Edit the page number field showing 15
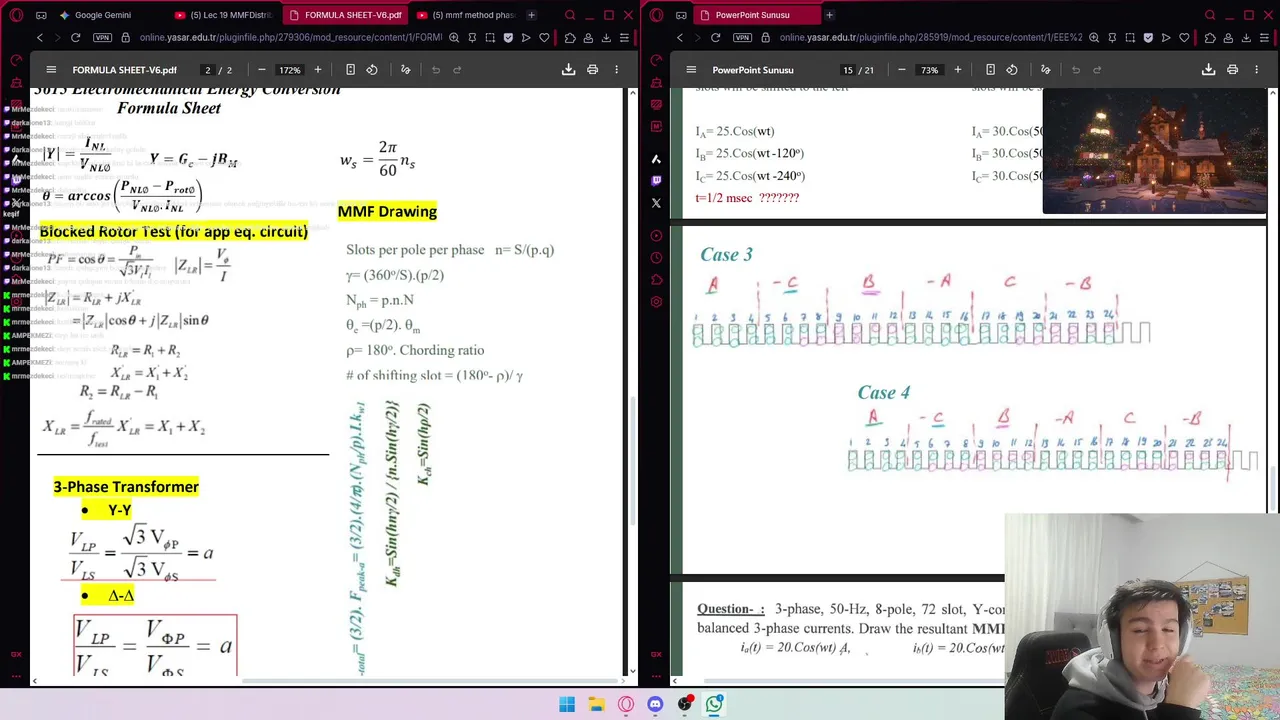Screen dimensions: 1280x720 click(x=848, y=70)
